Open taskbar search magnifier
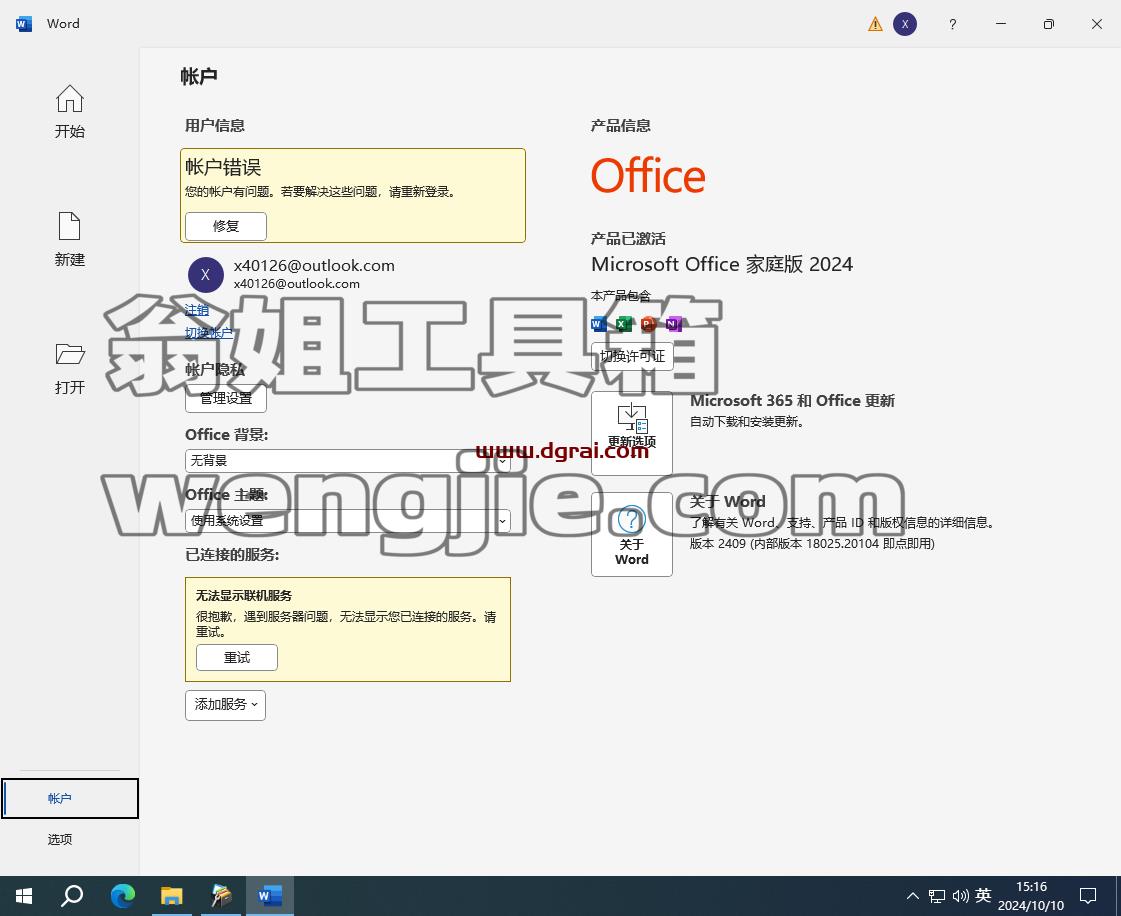Viewport: 1121px width, 916px height. pos(72,896)
